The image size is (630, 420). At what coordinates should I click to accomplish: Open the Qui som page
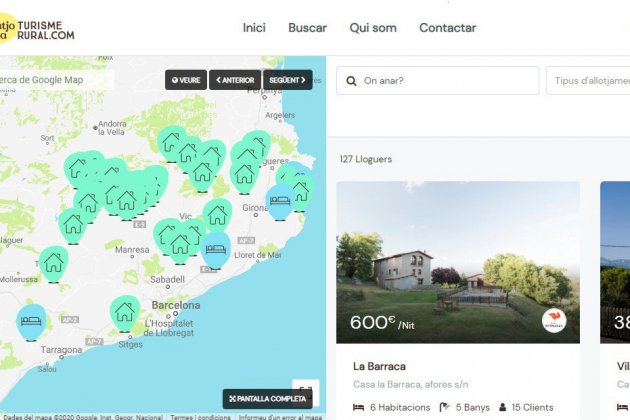(x=373, y=28)
